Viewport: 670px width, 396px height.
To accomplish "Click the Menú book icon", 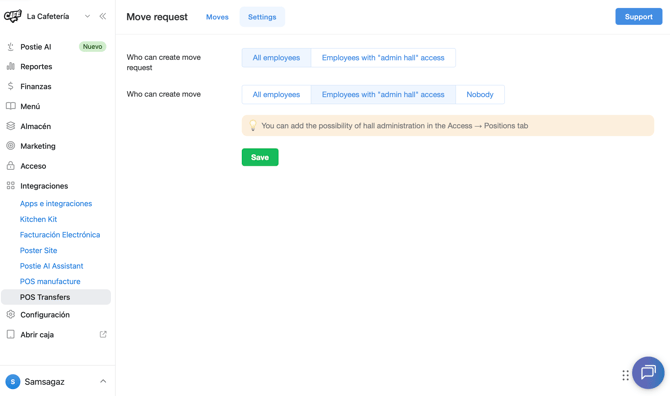I will [11, 106].
